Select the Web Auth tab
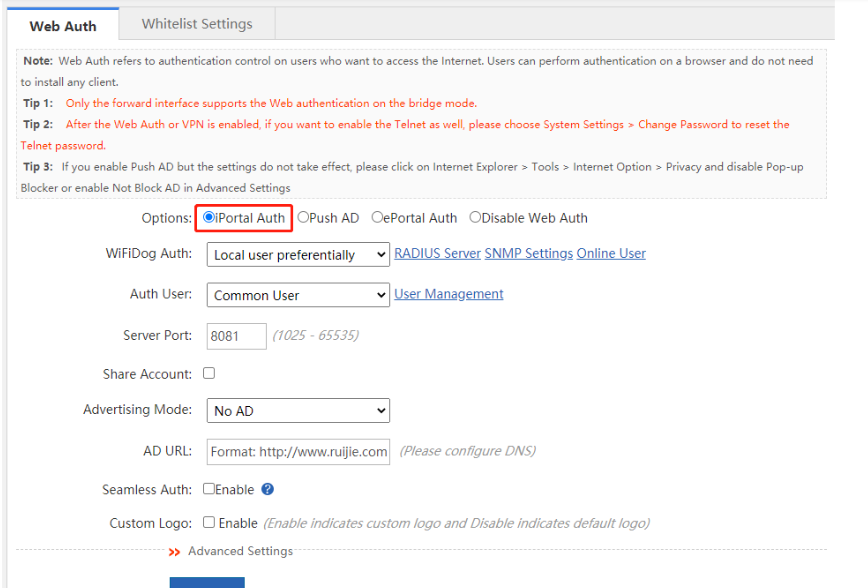Image resolution: width=868 pixels, height=588 pixels. 63,25
